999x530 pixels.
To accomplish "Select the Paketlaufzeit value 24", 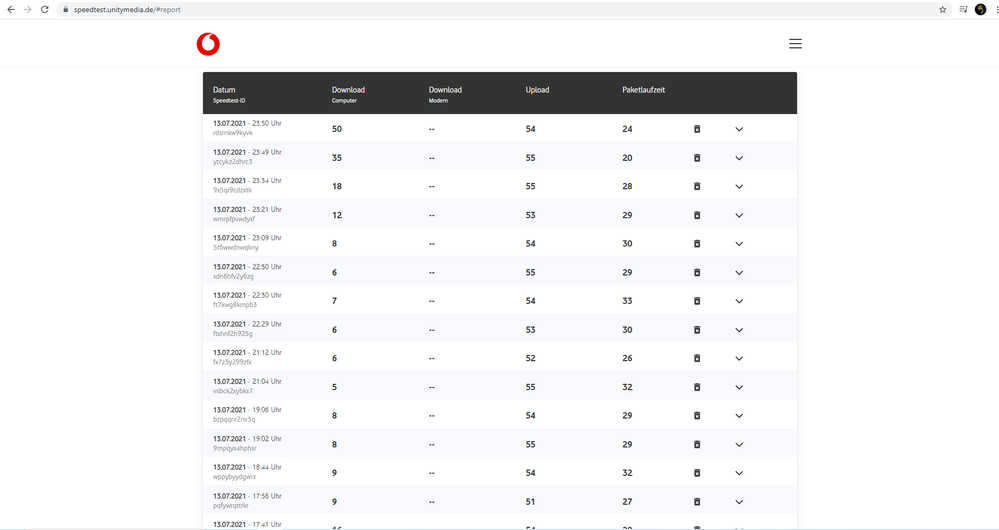I will [627, 129].
